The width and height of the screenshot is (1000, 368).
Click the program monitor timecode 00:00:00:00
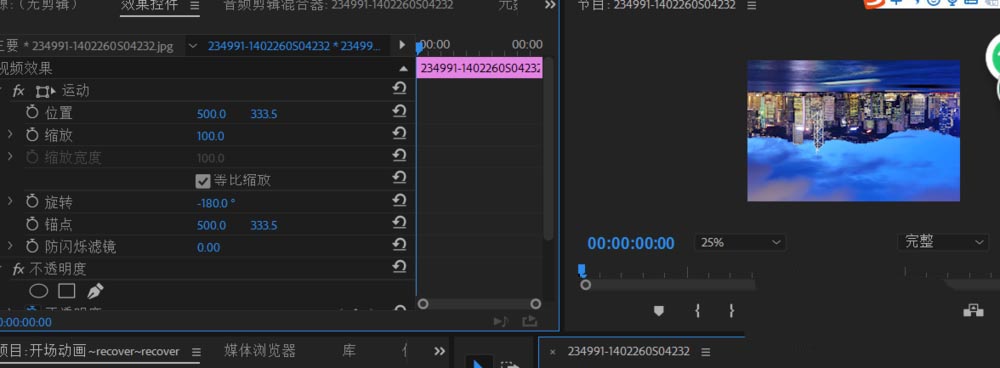[631, 243]
